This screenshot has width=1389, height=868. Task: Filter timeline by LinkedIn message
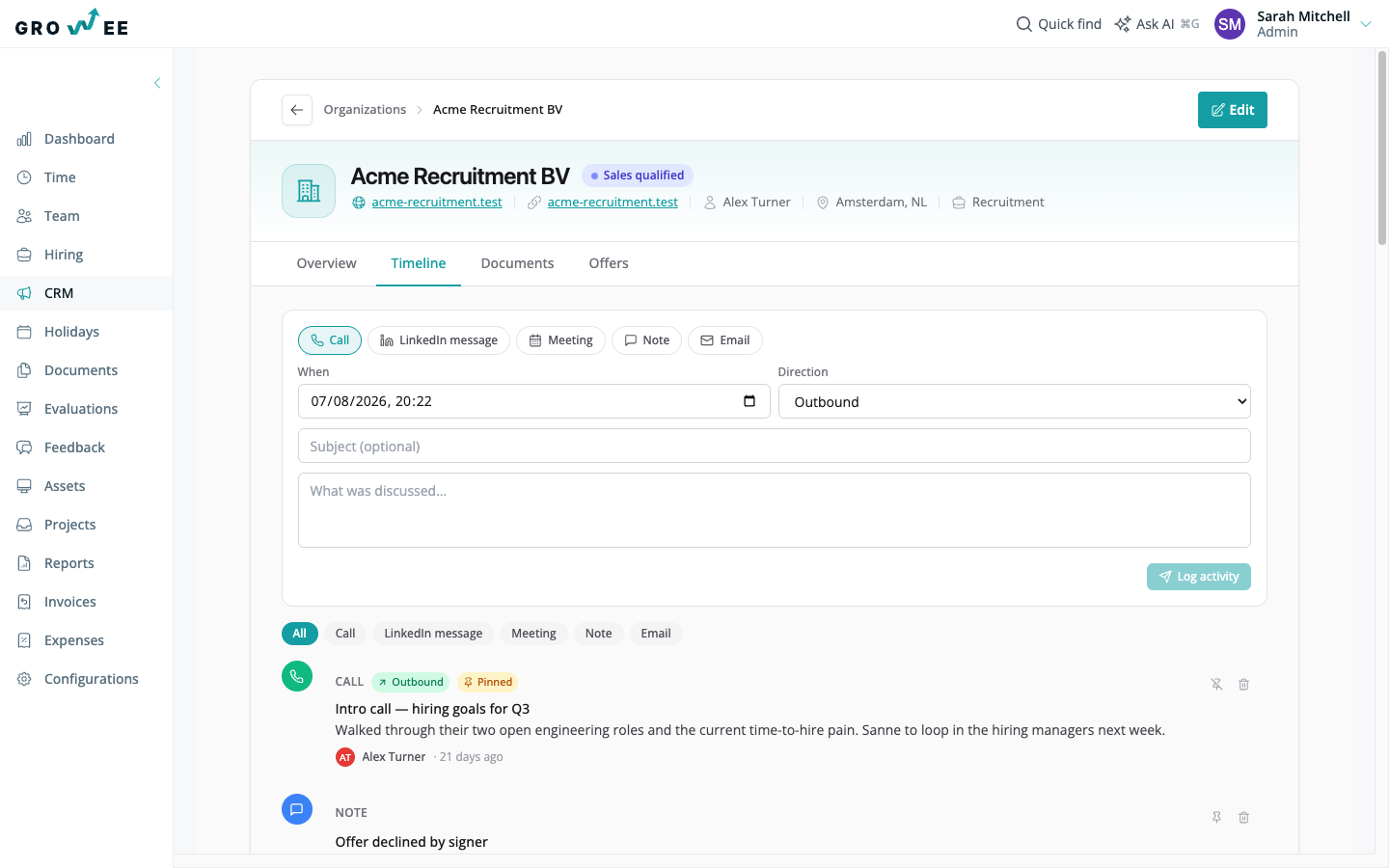point(433,634)
